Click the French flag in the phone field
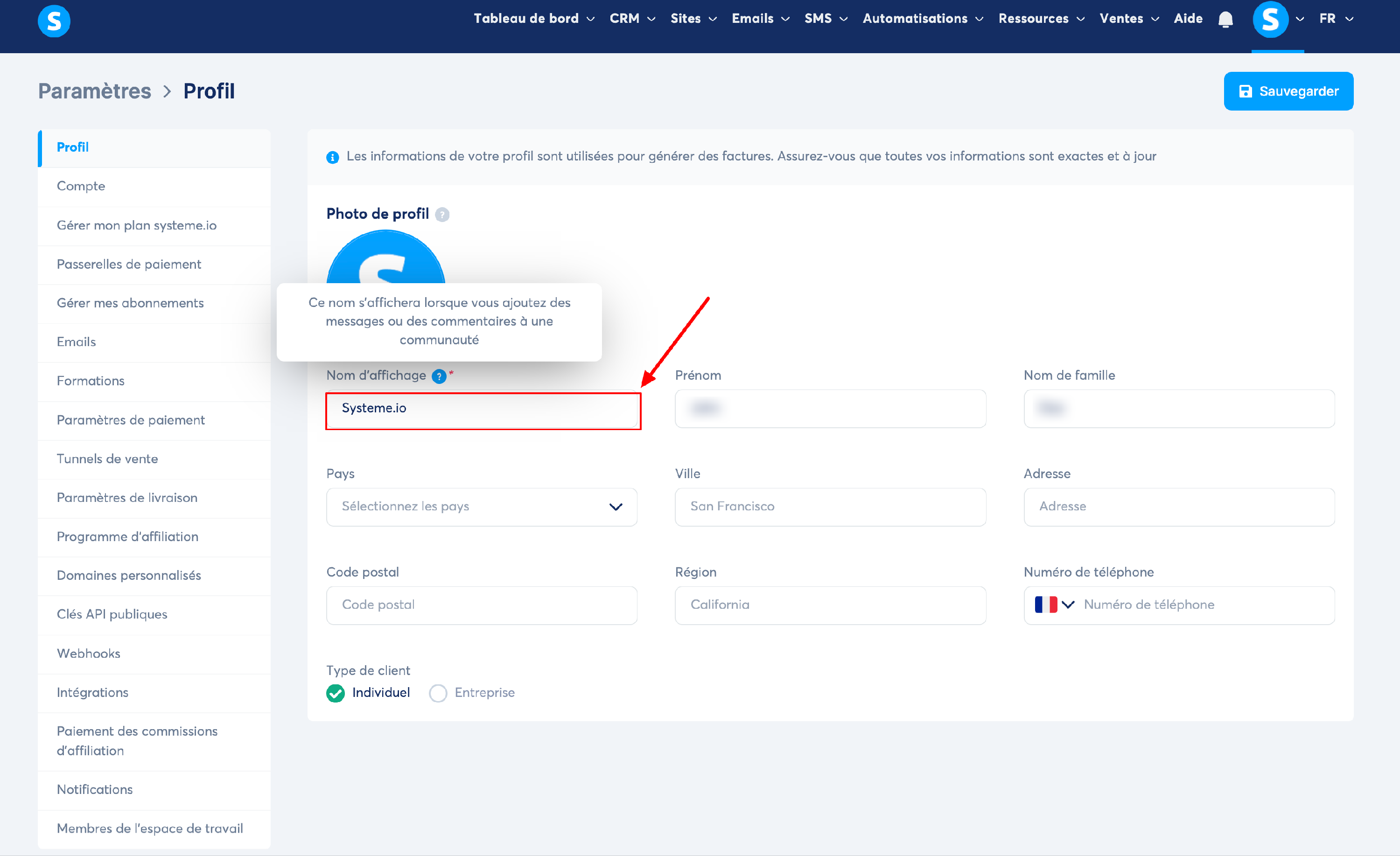1400x856 pixels. click(1045, 605)
